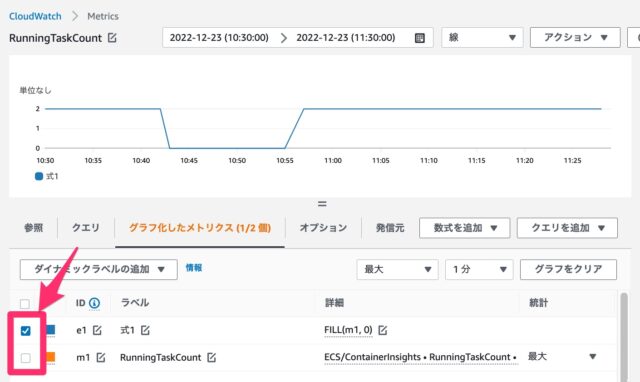Click the ECS/ContainerInsights detail text
The height and width of the screenshot is (382, 640).
420,357
